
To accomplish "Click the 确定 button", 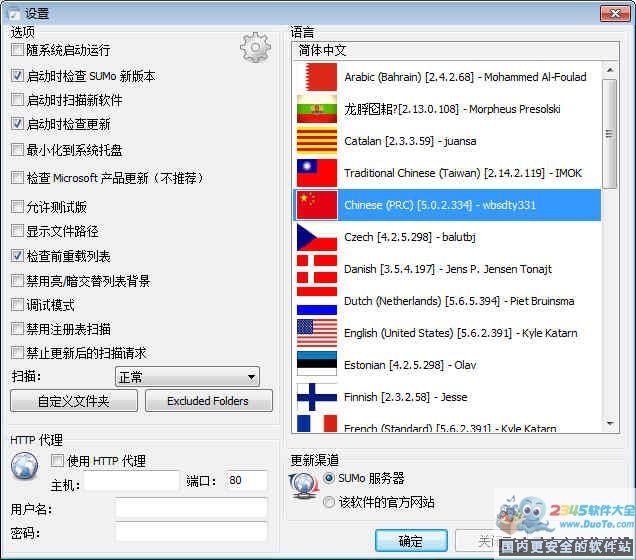I will pyautogui.click(x=411, y=541).
